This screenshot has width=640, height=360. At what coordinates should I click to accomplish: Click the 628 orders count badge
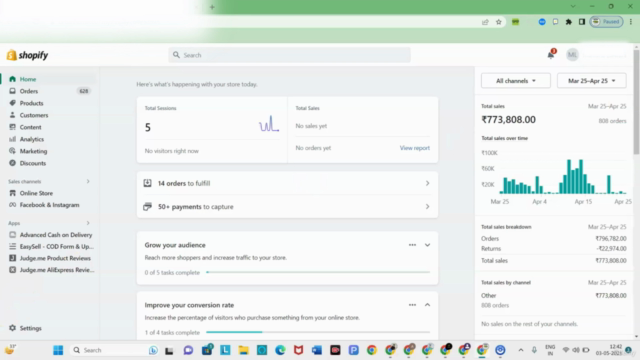[84, 91]
